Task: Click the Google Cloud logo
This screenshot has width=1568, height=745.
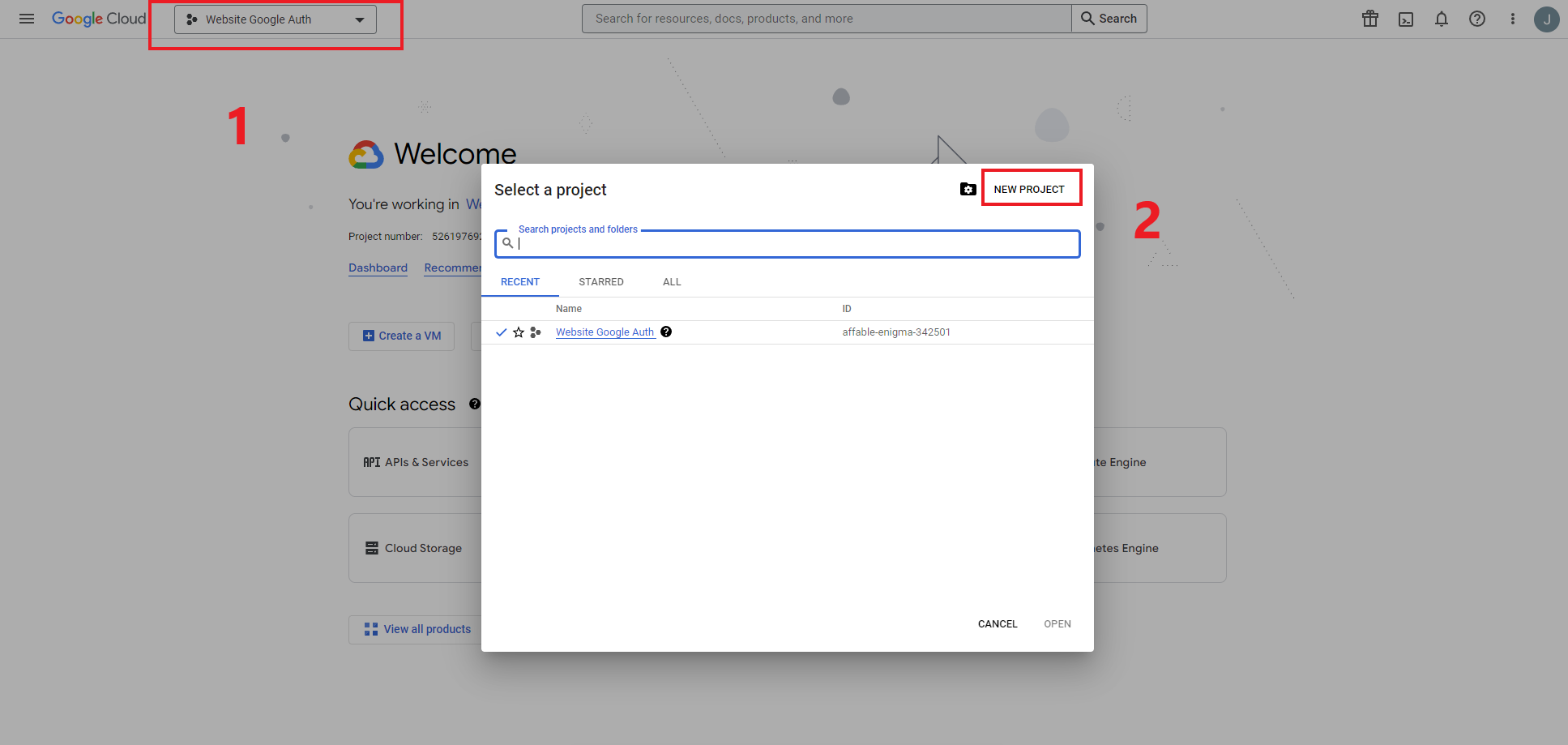Action: (99, 19)
